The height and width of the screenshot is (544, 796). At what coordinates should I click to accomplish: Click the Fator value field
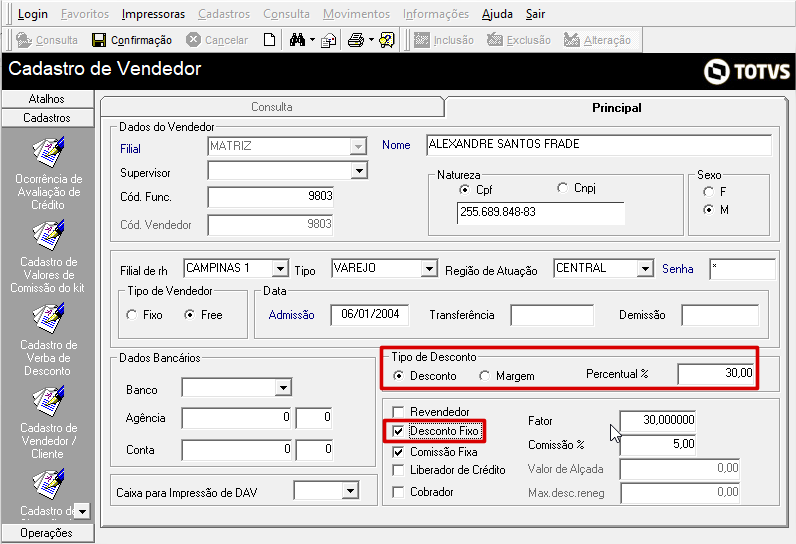[657, 421]
